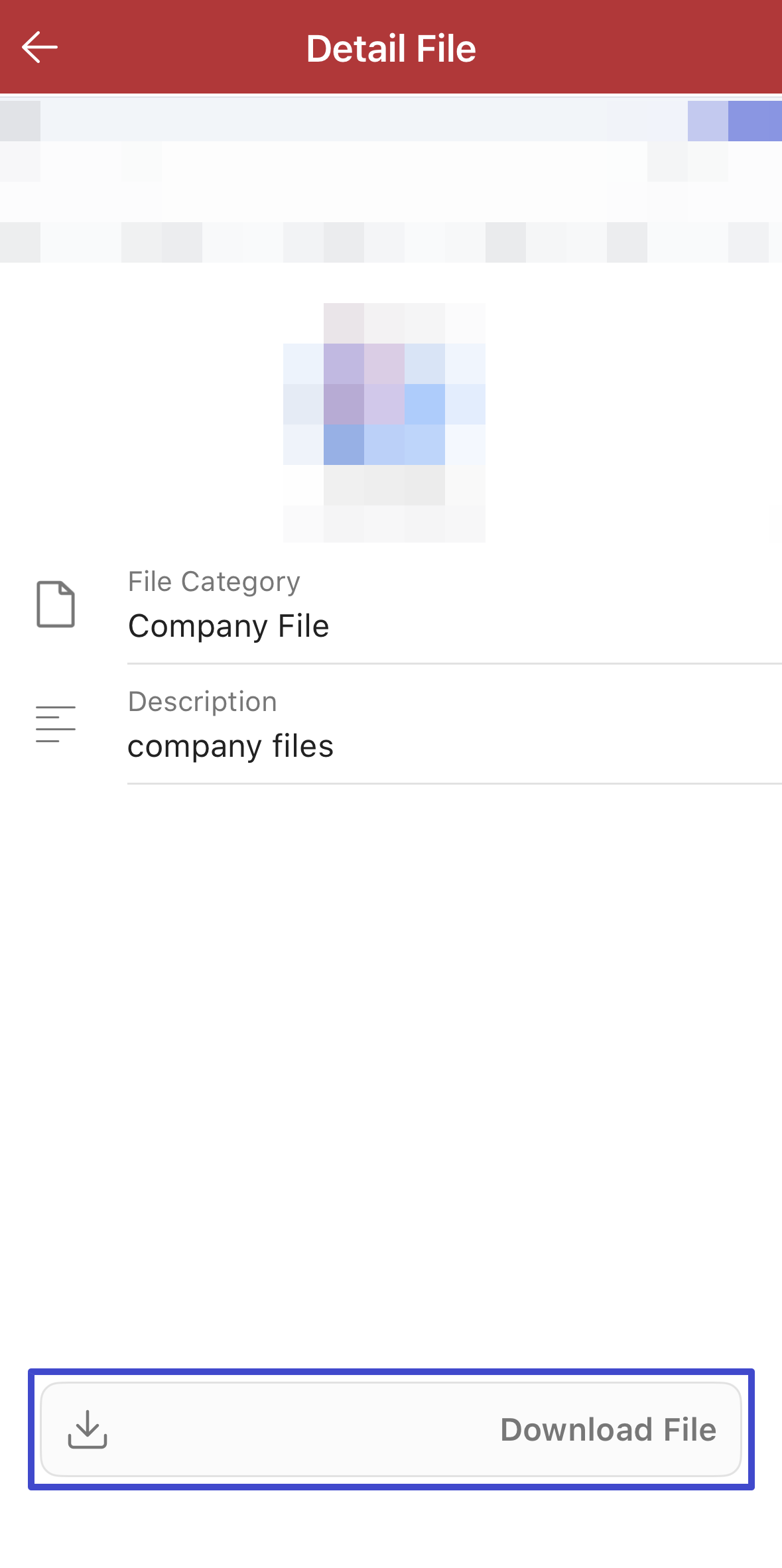Click the document icon beside File Category
This screenshot has height=1568, width=782.
tap(56, 604)
